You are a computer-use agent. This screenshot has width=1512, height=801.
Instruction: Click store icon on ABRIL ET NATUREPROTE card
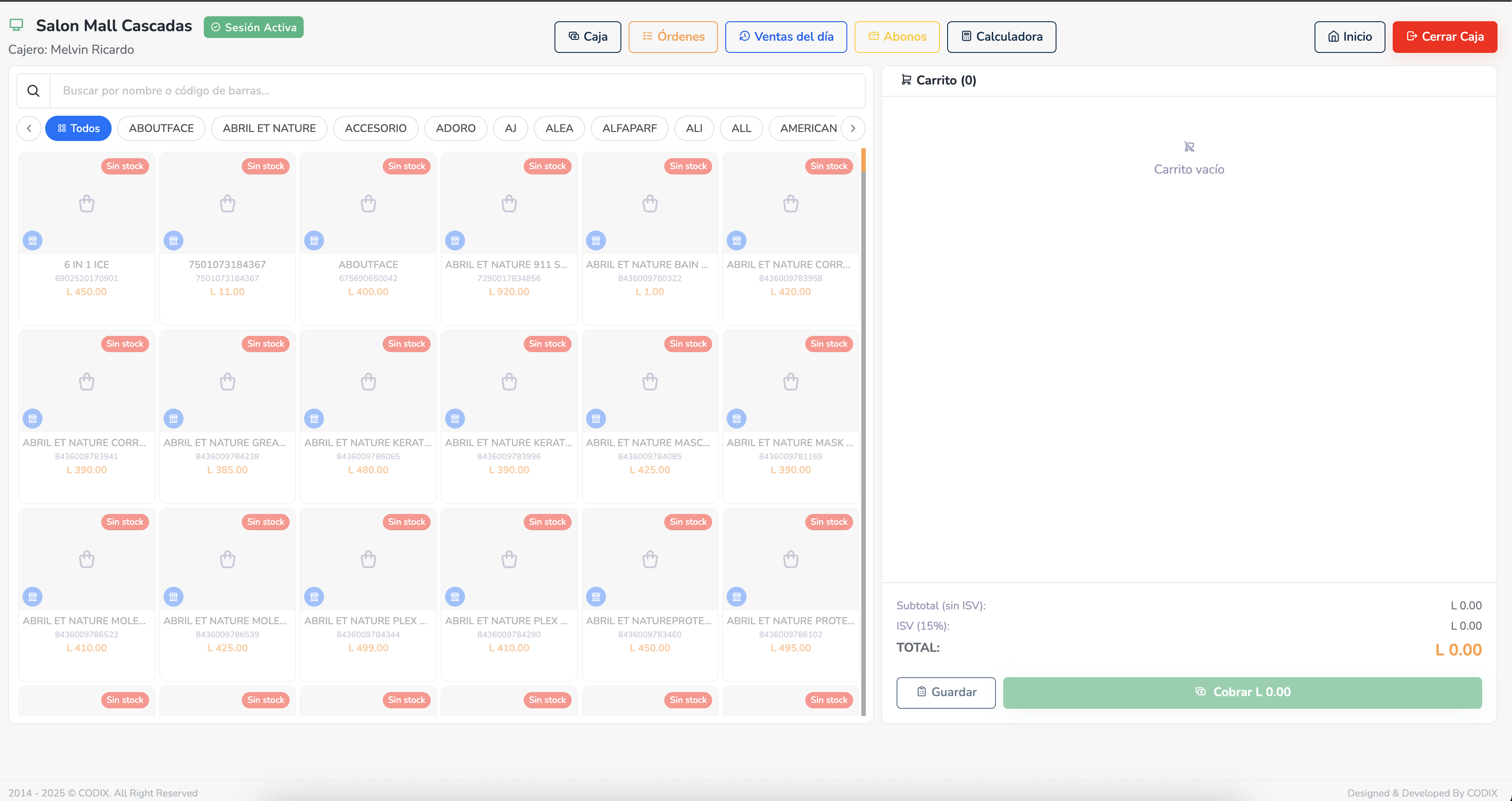[596, 597]
